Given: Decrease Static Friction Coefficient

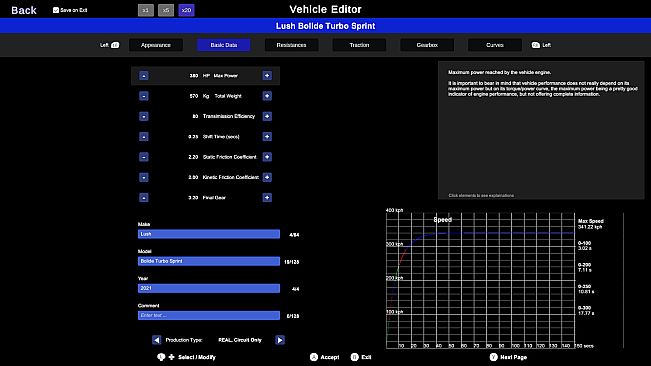Looking at the screenshot, I should (x=144, y=157).
